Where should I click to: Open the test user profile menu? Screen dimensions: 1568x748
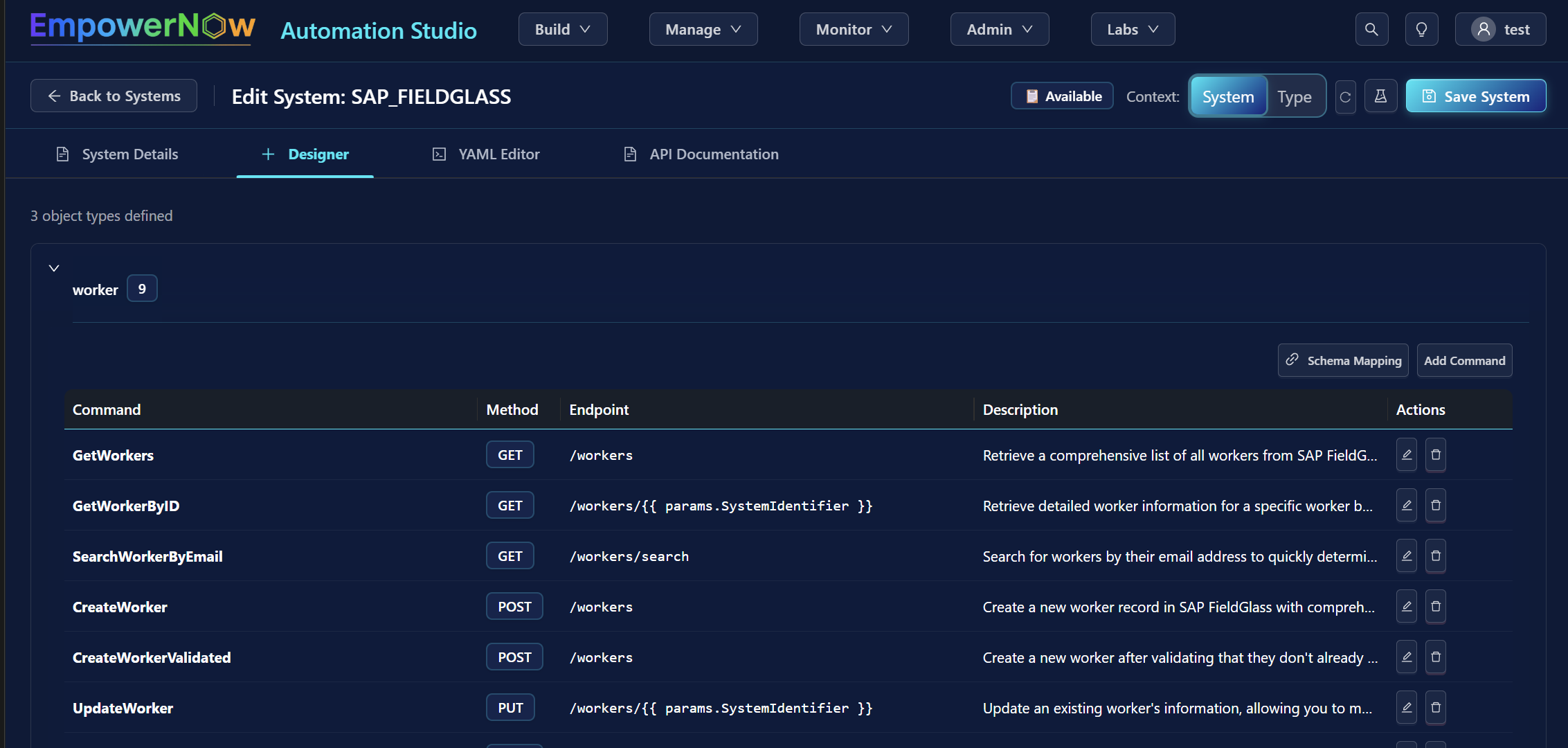1500,29
